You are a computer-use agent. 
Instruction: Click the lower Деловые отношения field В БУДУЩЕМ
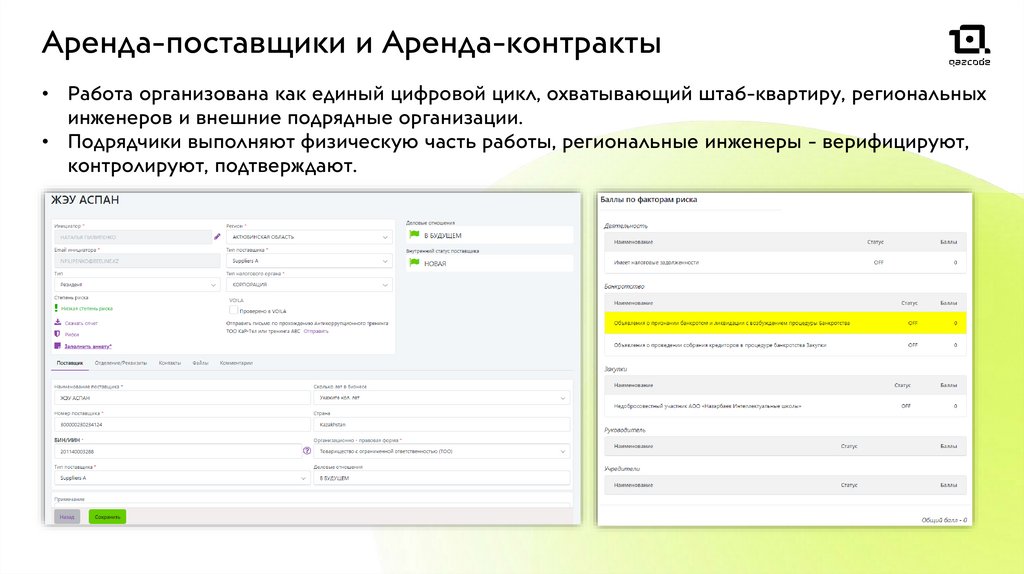441,478
